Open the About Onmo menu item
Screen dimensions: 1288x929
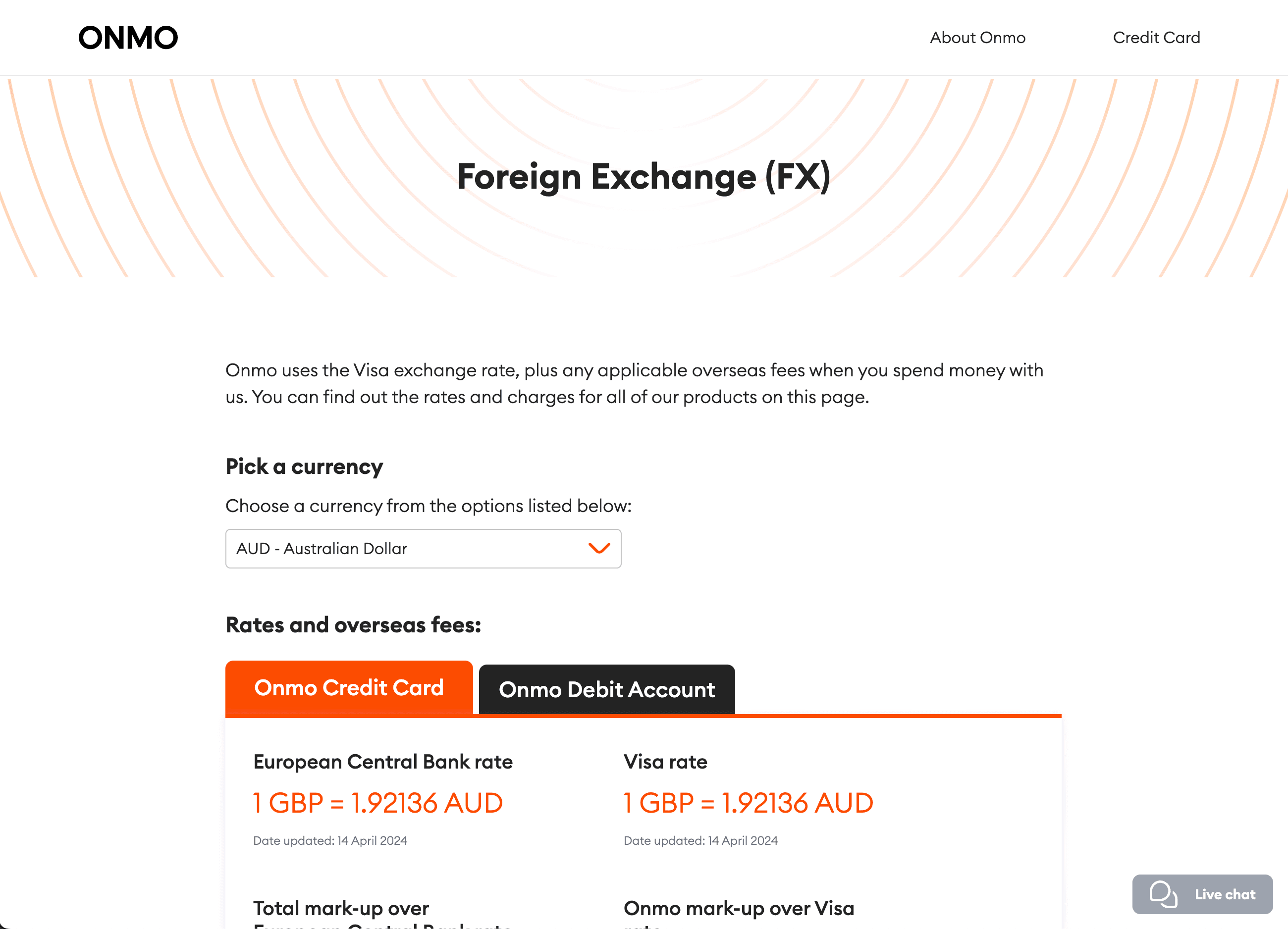coord(977,38)
